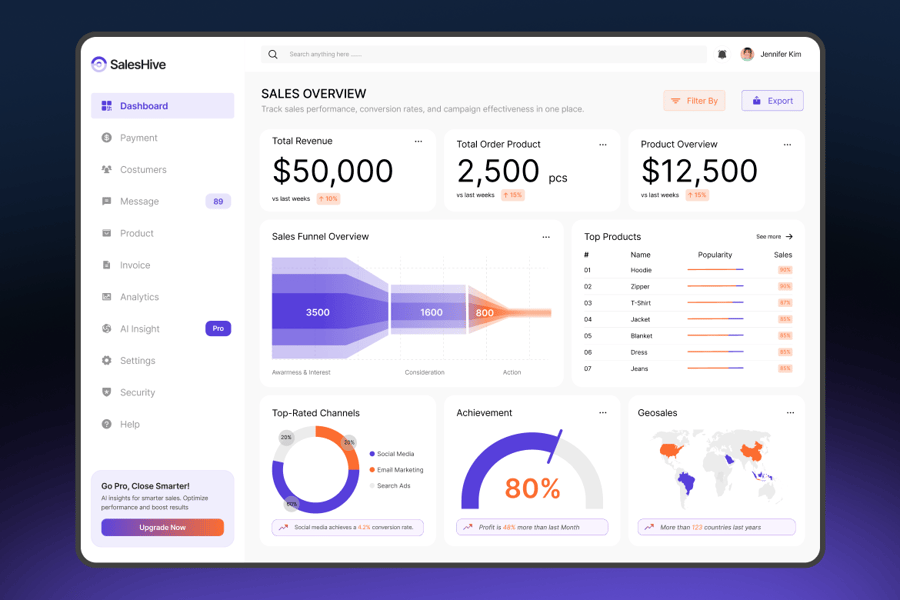Open Achievement card three-dot menu
The width and height of the screenshot is (900, 600).
602,412
